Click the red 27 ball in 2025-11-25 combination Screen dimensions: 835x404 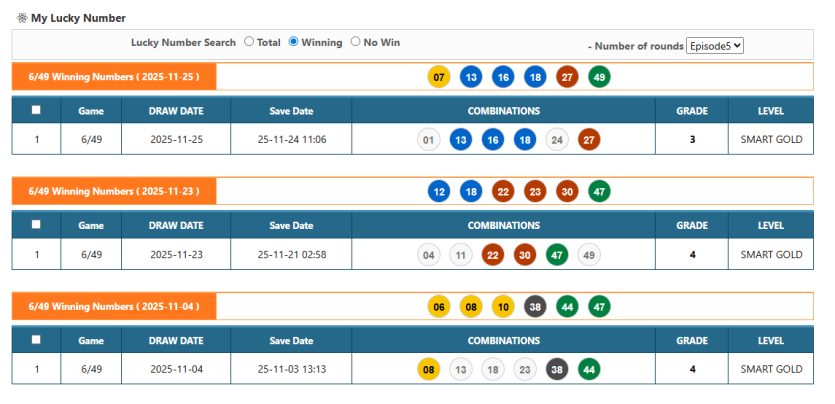click(589, 140)
